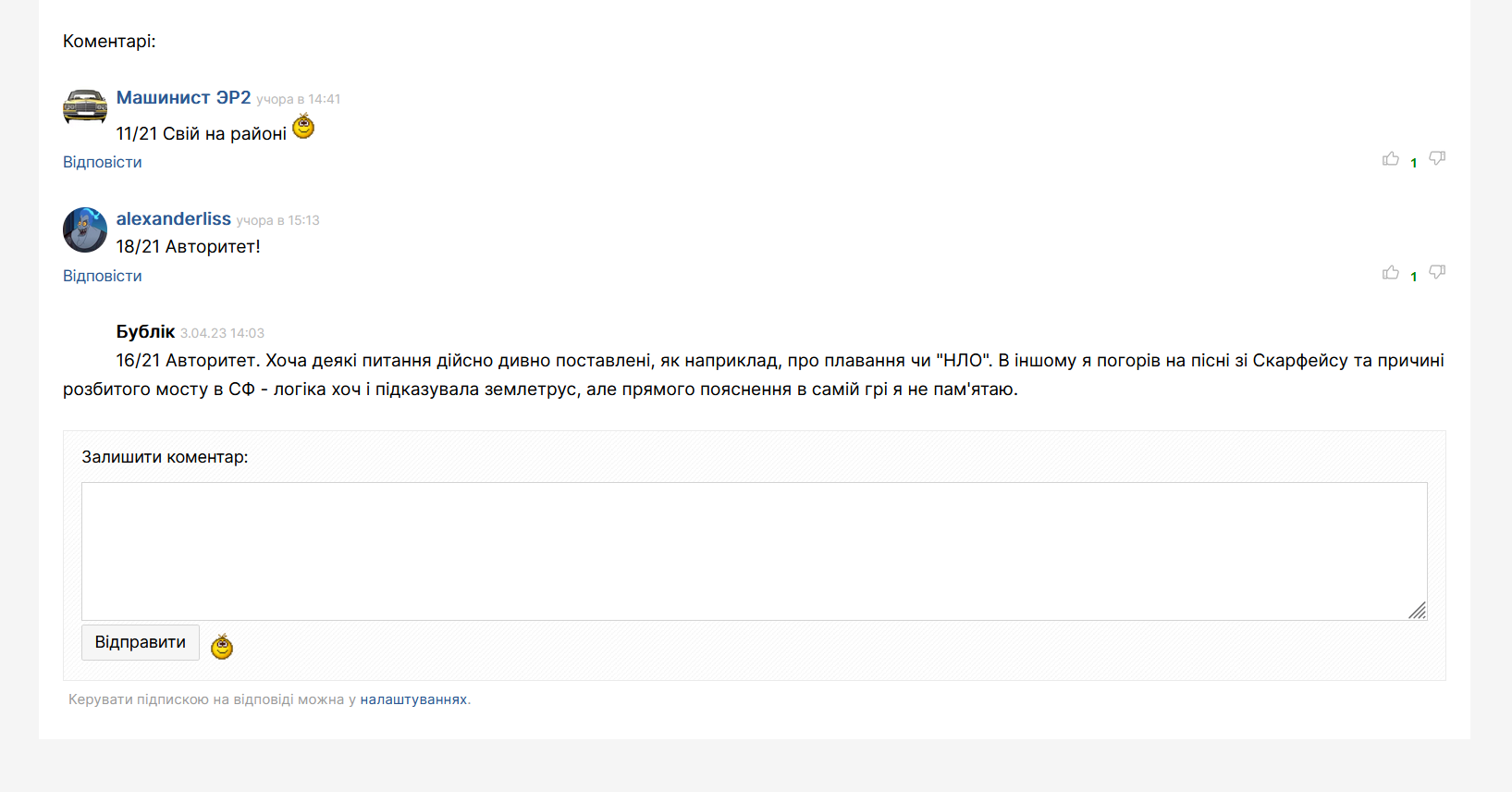Click like count on Машинист ЭР2's comment
Screen dimensions: 1512x792
(x=1414, y=163)
